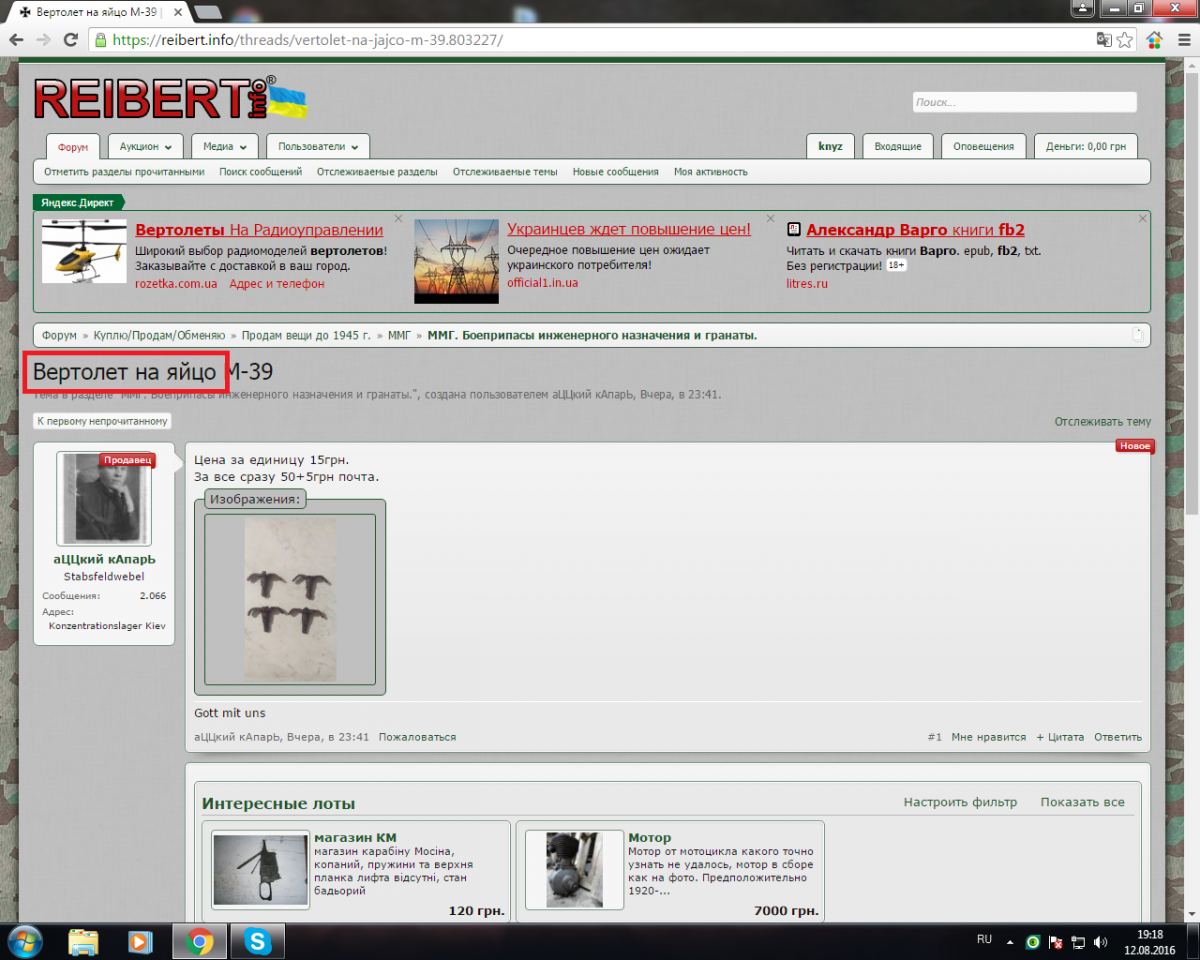
Task: Open the Chrome menu hamburger icon
Action: pyautogui.click(x=1184, y=40)
